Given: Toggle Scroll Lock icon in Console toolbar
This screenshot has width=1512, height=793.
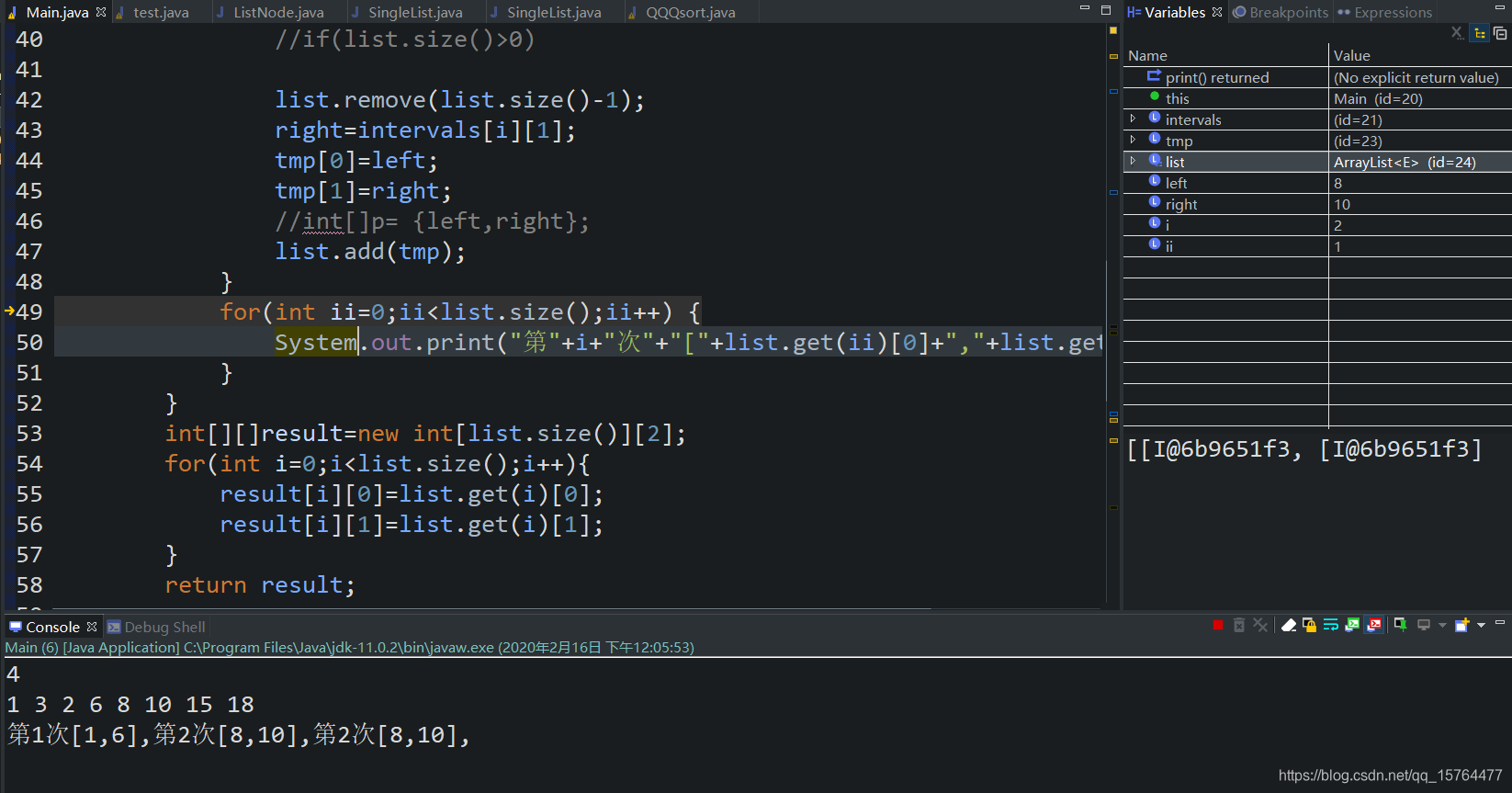Looking at the screenshot, I should point(1310,626).
